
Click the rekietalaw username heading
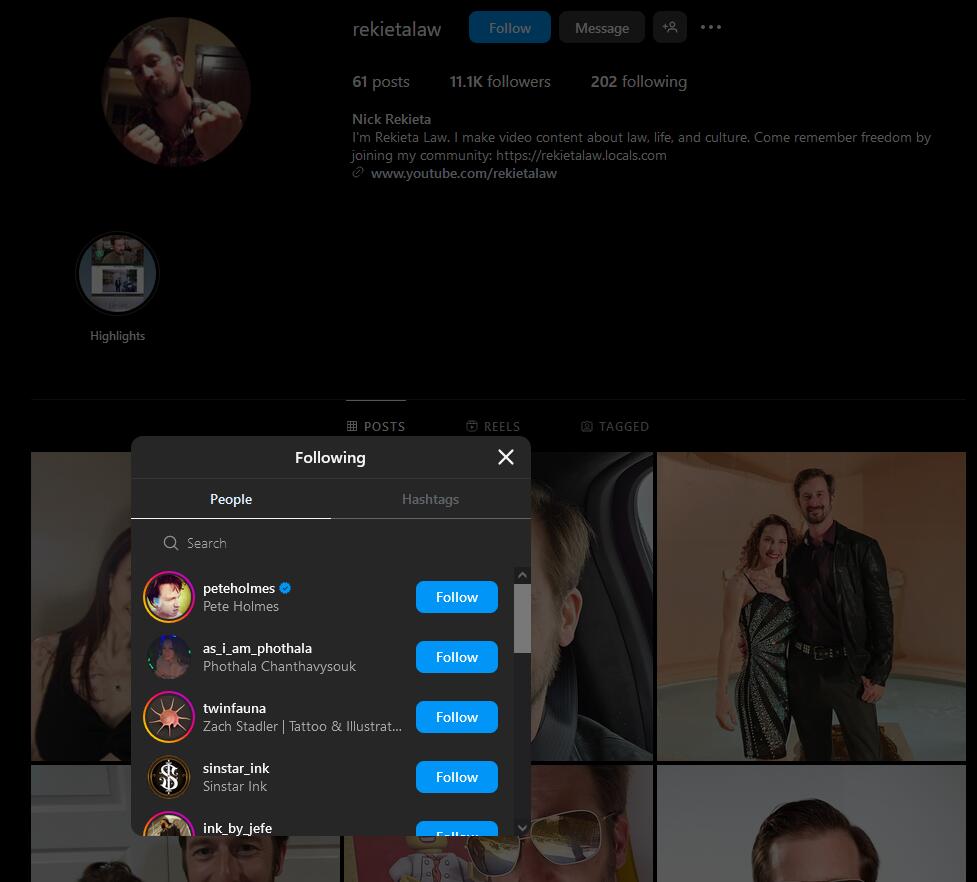(x=396, y=29)
